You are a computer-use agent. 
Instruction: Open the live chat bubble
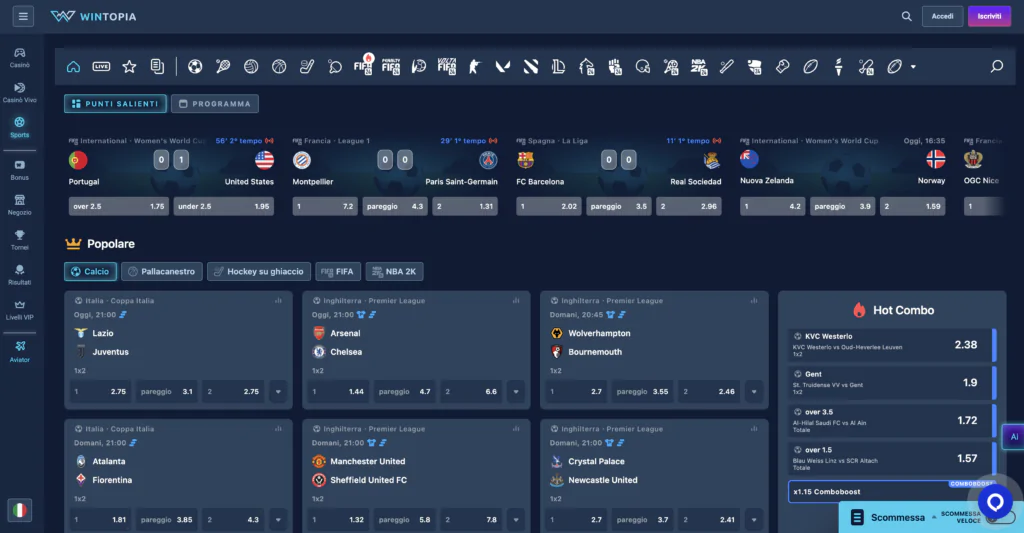pyautogui.click(x=995, y=502)
